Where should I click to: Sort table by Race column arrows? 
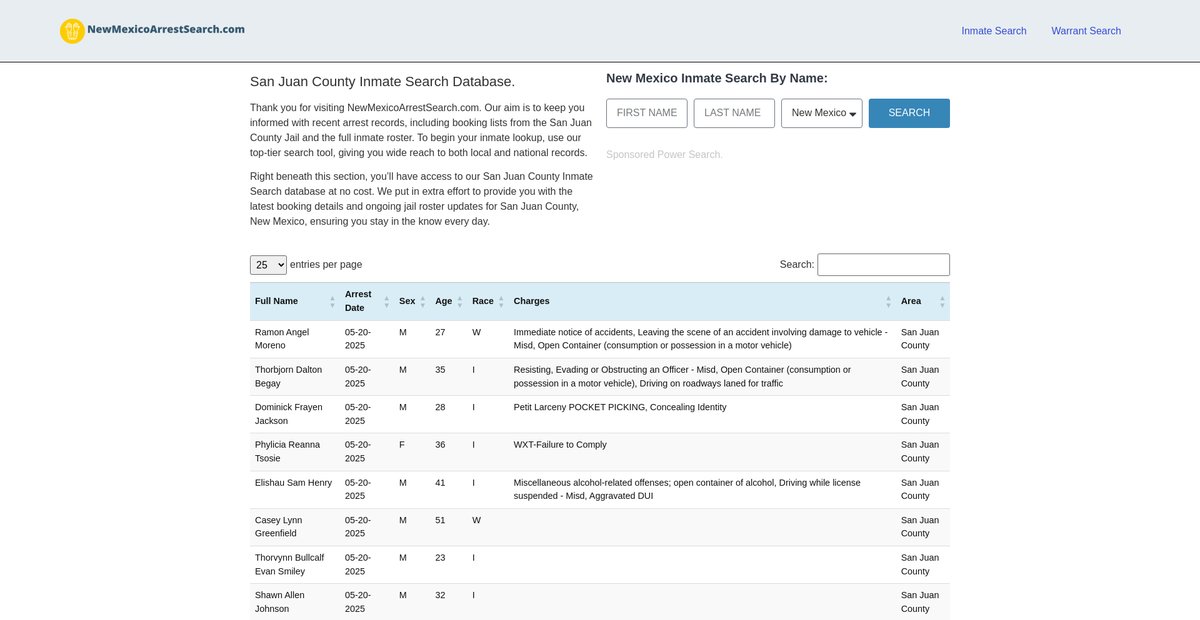click(x=501, y=301)
